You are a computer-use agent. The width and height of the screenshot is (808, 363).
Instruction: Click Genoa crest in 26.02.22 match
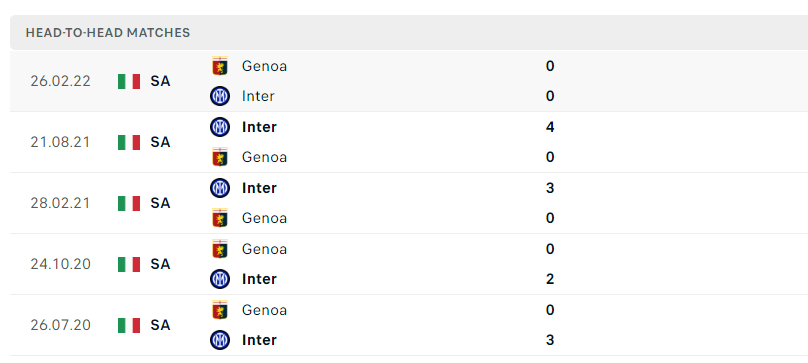coord(220,66)
